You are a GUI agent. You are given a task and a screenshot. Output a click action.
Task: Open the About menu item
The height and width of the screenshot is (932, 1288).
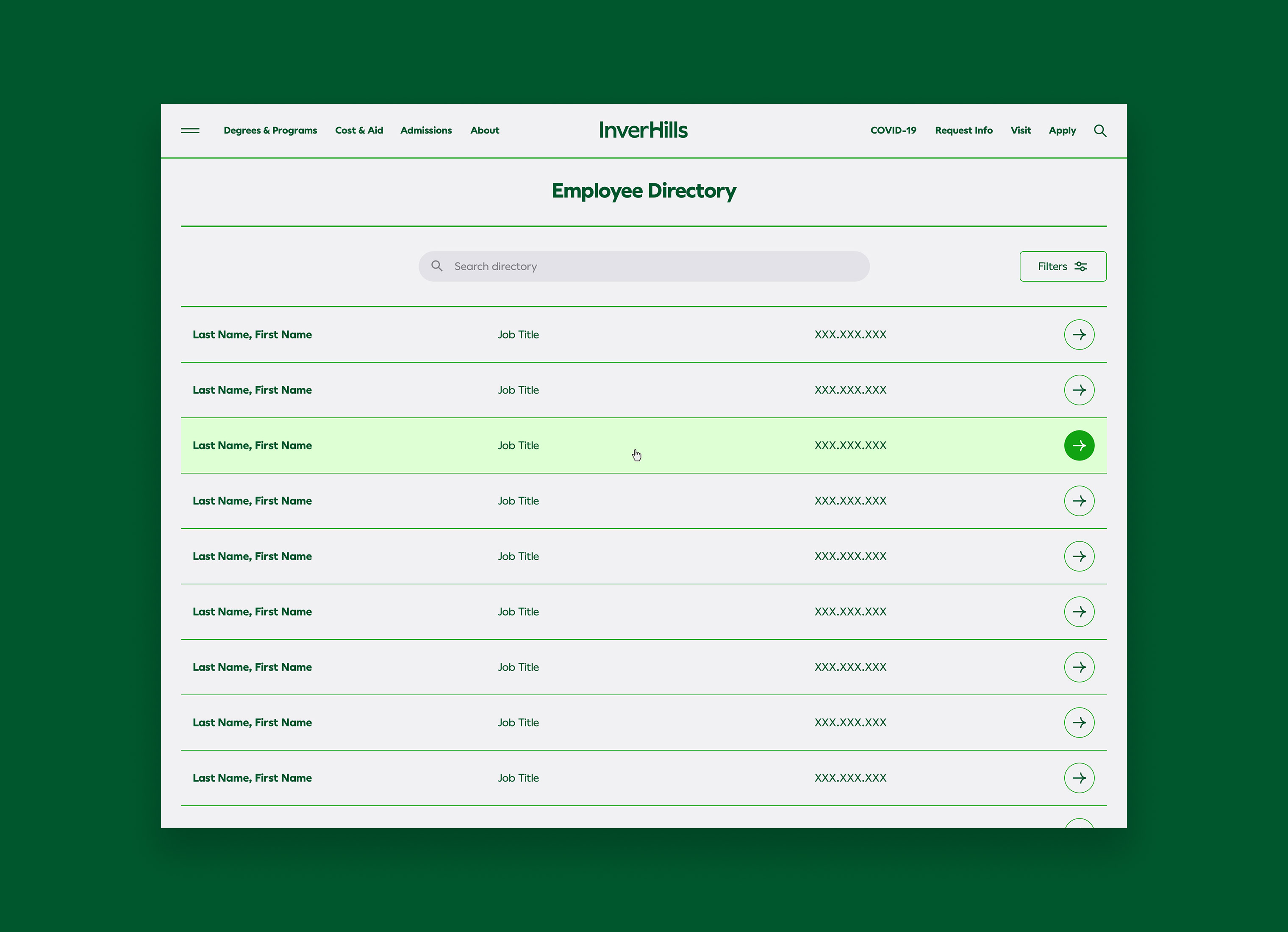484,130
